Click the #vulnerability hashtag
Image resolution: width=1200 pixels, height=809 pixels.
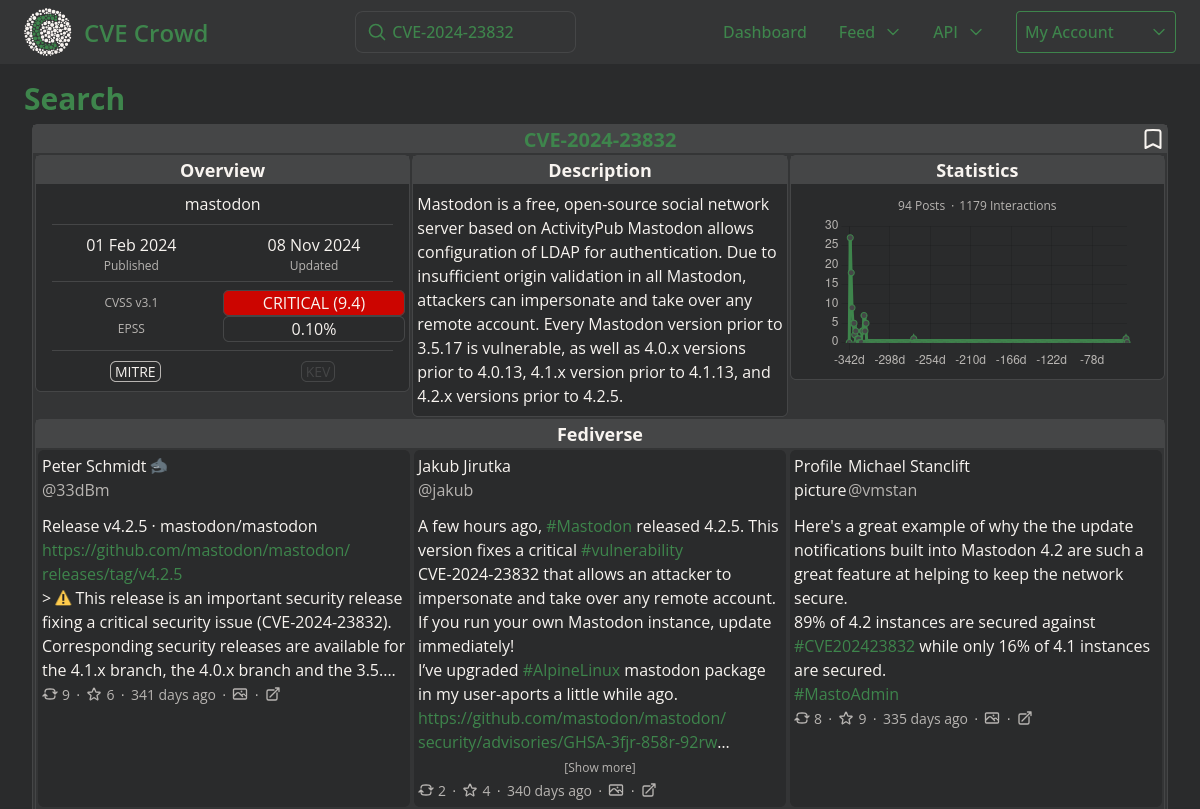tap(632, 550)
